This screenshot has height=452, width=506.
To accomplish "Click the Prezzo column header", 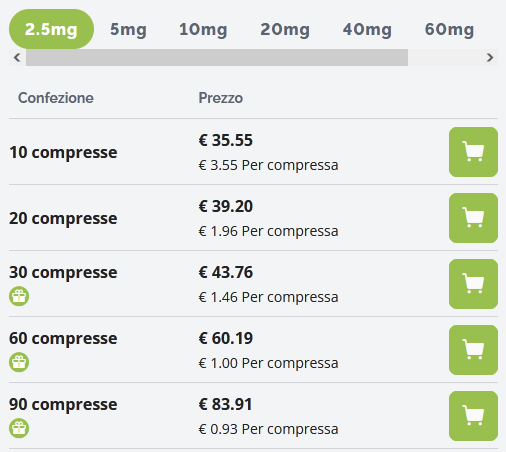I will click(x=221, y=98).
